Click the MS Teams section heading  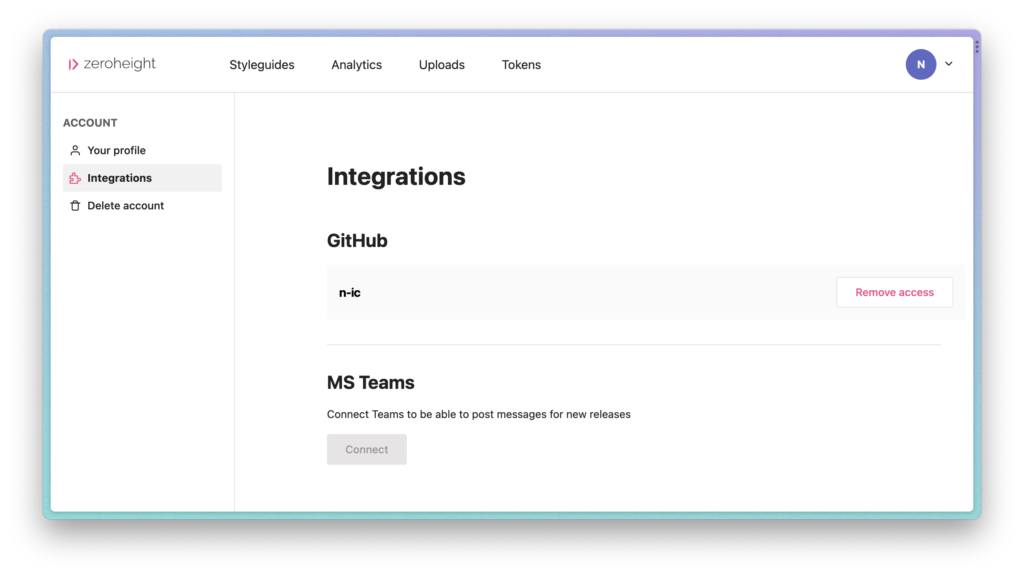pyautogui.click(x=370, y=382)
